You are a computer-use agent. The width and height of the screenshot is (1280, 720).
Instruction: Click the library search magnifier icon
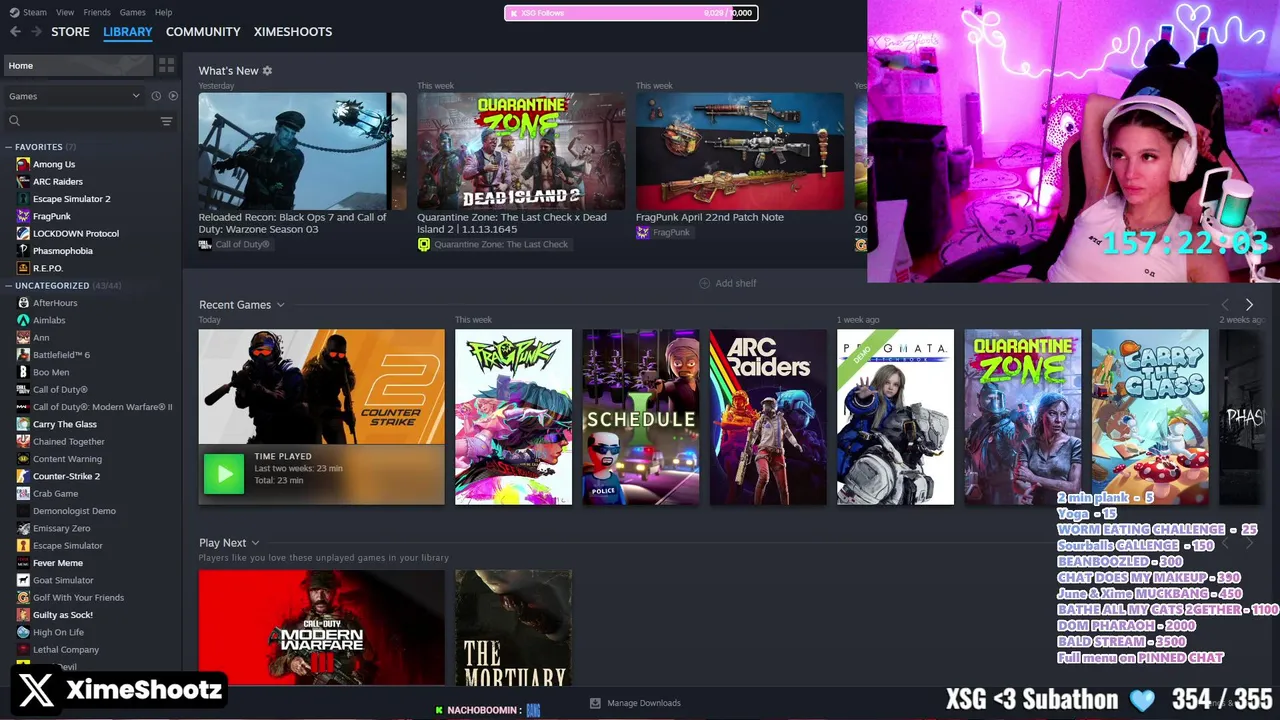[14, 121]
